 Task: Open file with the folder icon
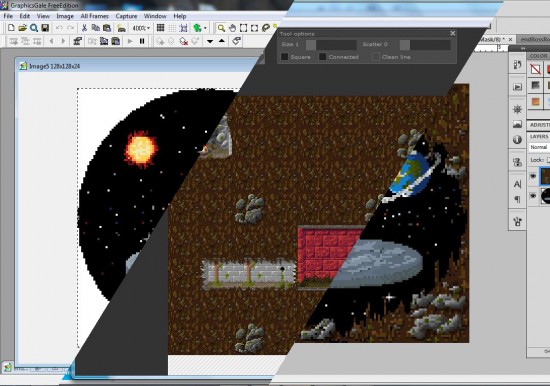coord(22,28)
